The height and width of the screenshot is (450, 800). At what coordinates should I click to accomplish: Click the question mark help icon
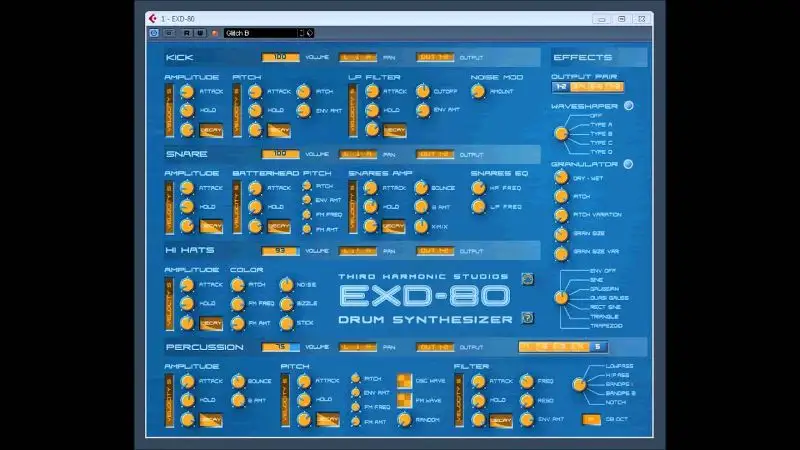[528, 318]
